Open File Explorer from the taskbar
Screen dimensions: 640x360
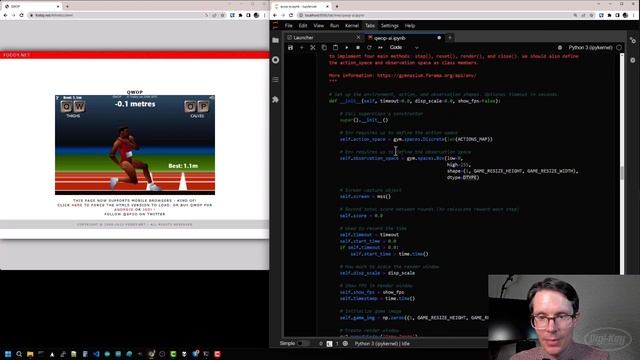[x=30, y=354]
